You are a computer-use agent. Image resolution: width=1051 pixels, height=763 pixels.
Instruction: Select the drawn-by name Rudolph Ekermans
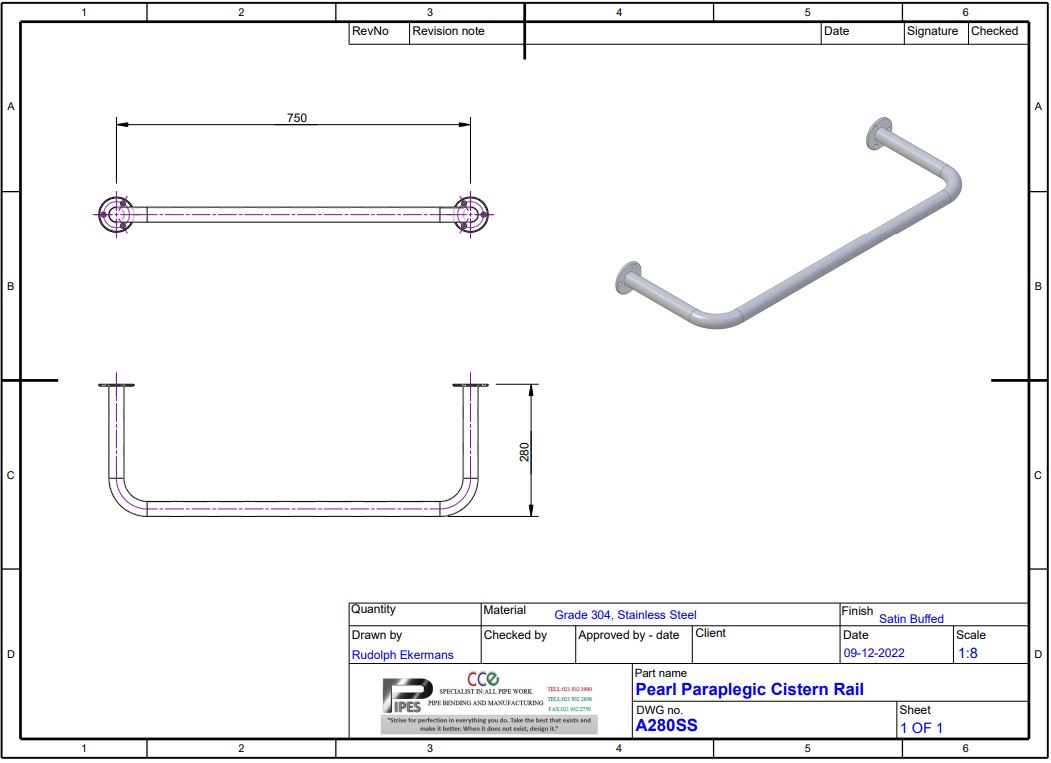tap(402, 655)
